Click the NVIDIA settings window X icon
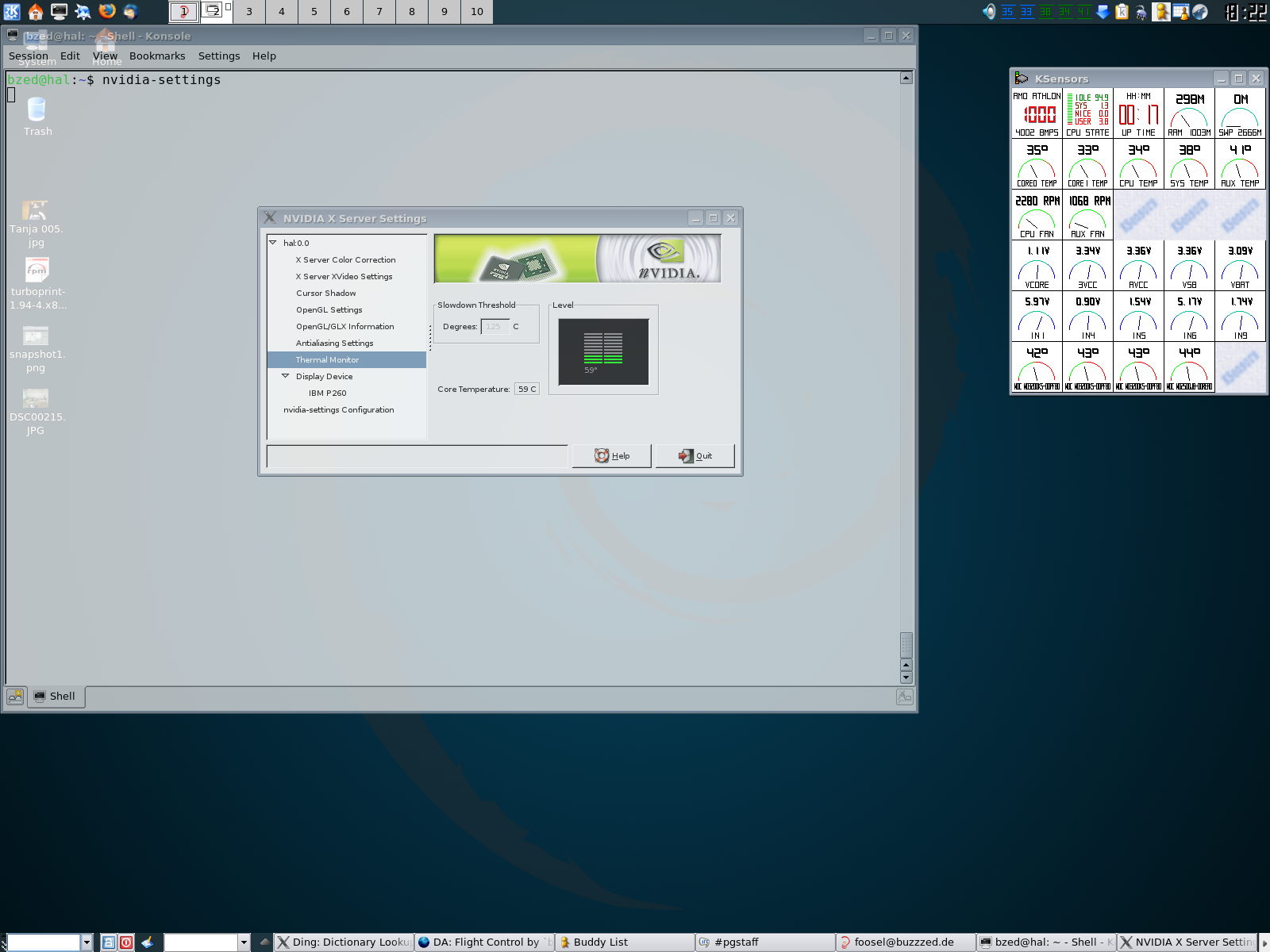This screenshot has width=1270, height=952. pos(270,217)
